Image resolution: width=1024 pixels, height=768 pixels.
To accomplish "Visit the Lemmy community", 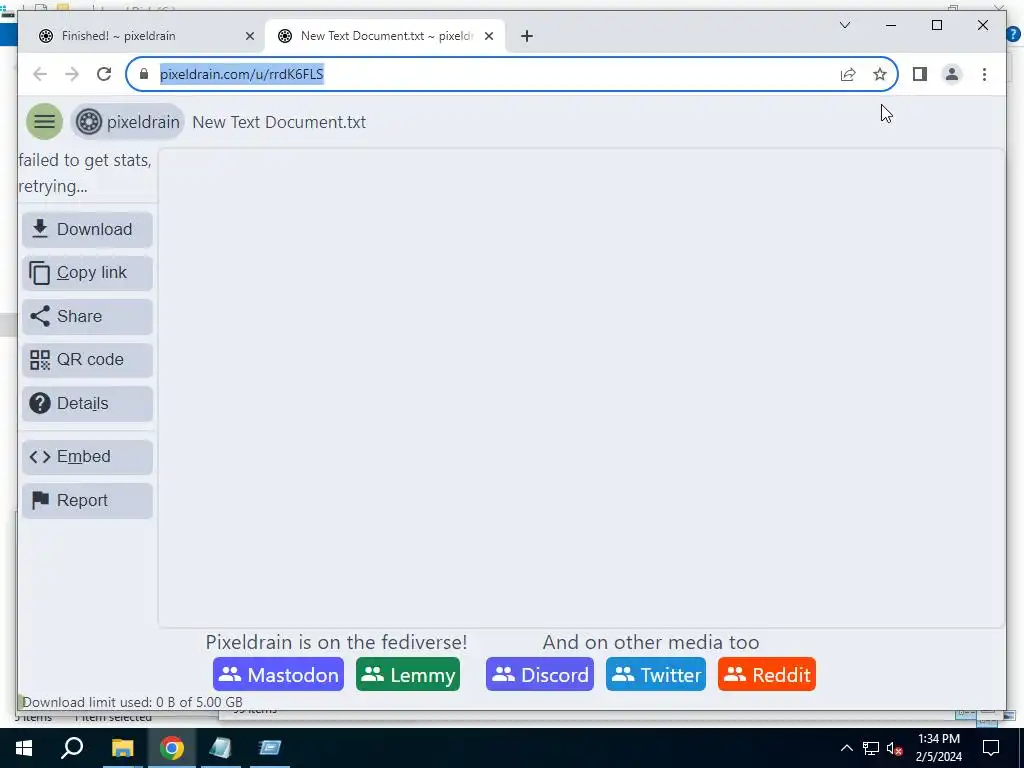I will [x=408, y=675].
